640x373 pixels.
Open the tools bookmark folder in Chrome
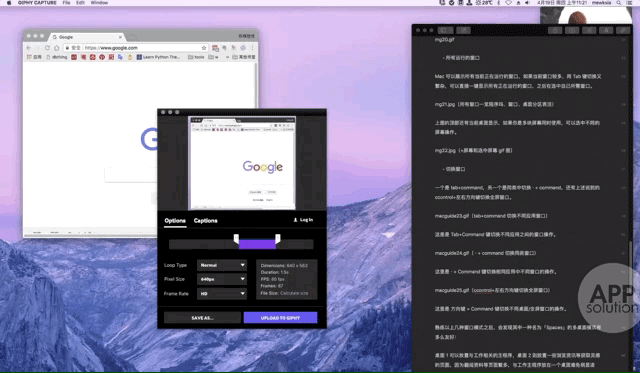tap(196, 57)
